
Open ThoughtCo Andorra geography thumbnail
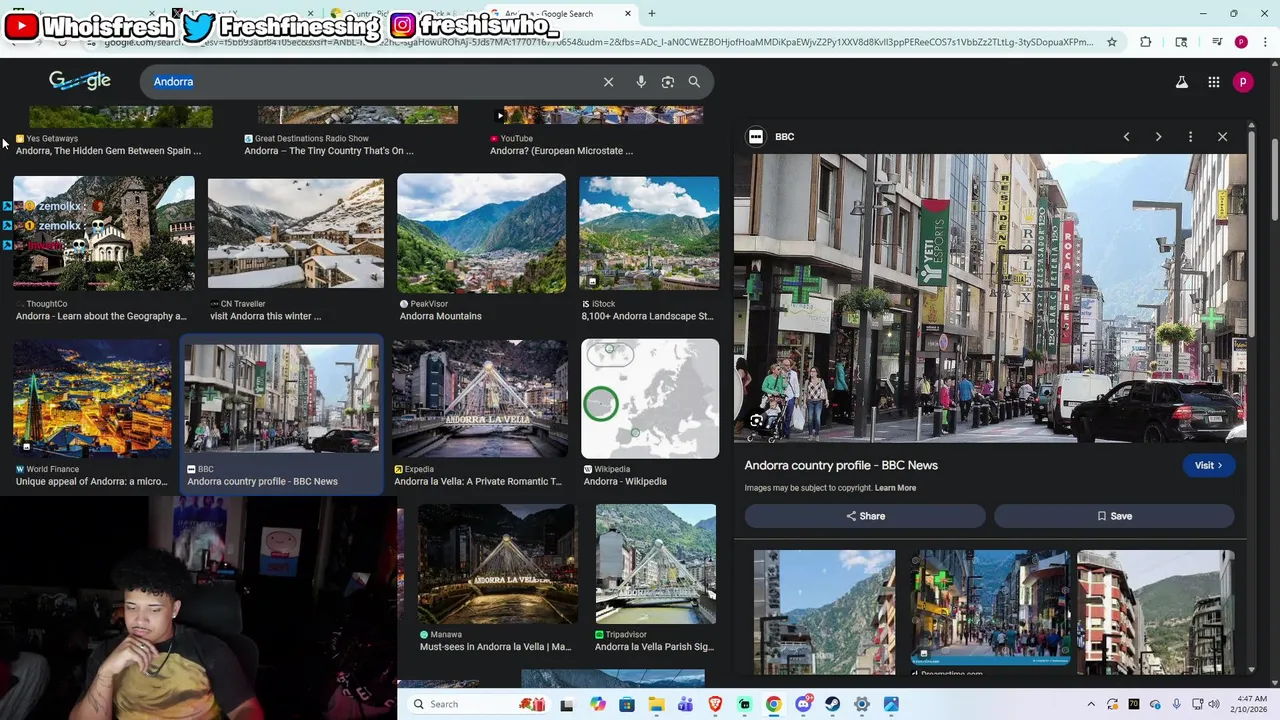tap(104, 234)
